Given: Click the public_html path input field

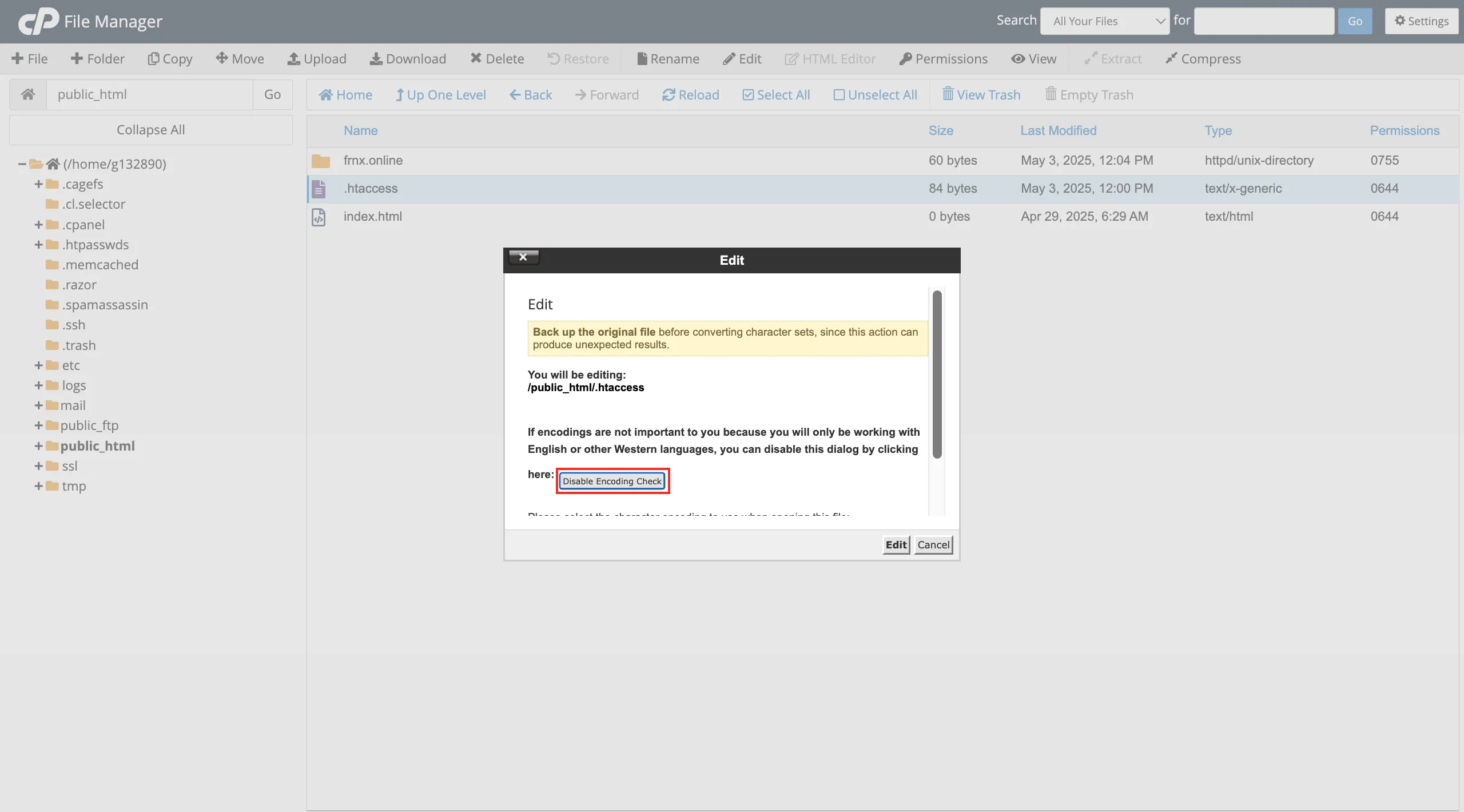Looking at the screenshot, I should pyautogui.click(x=150, y=94).
